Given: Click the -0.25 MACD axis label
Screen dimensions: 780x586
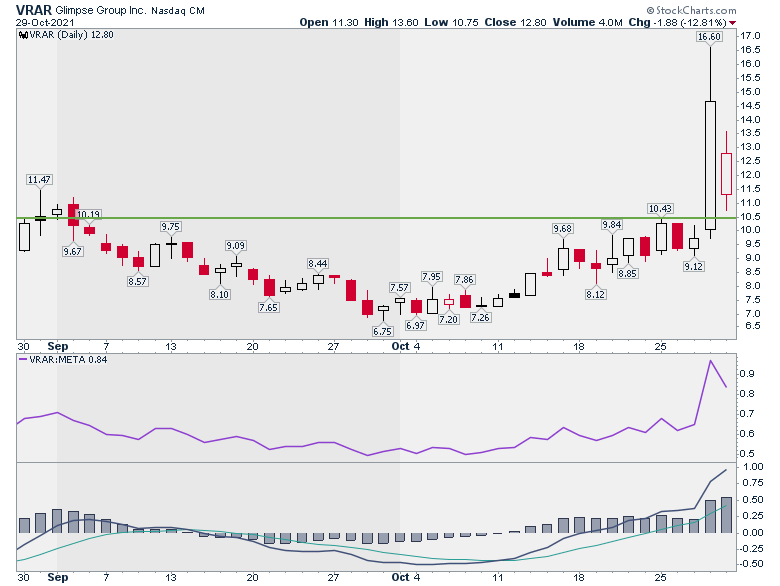Looking at the screenshot, I should click(x=752, y=549).
